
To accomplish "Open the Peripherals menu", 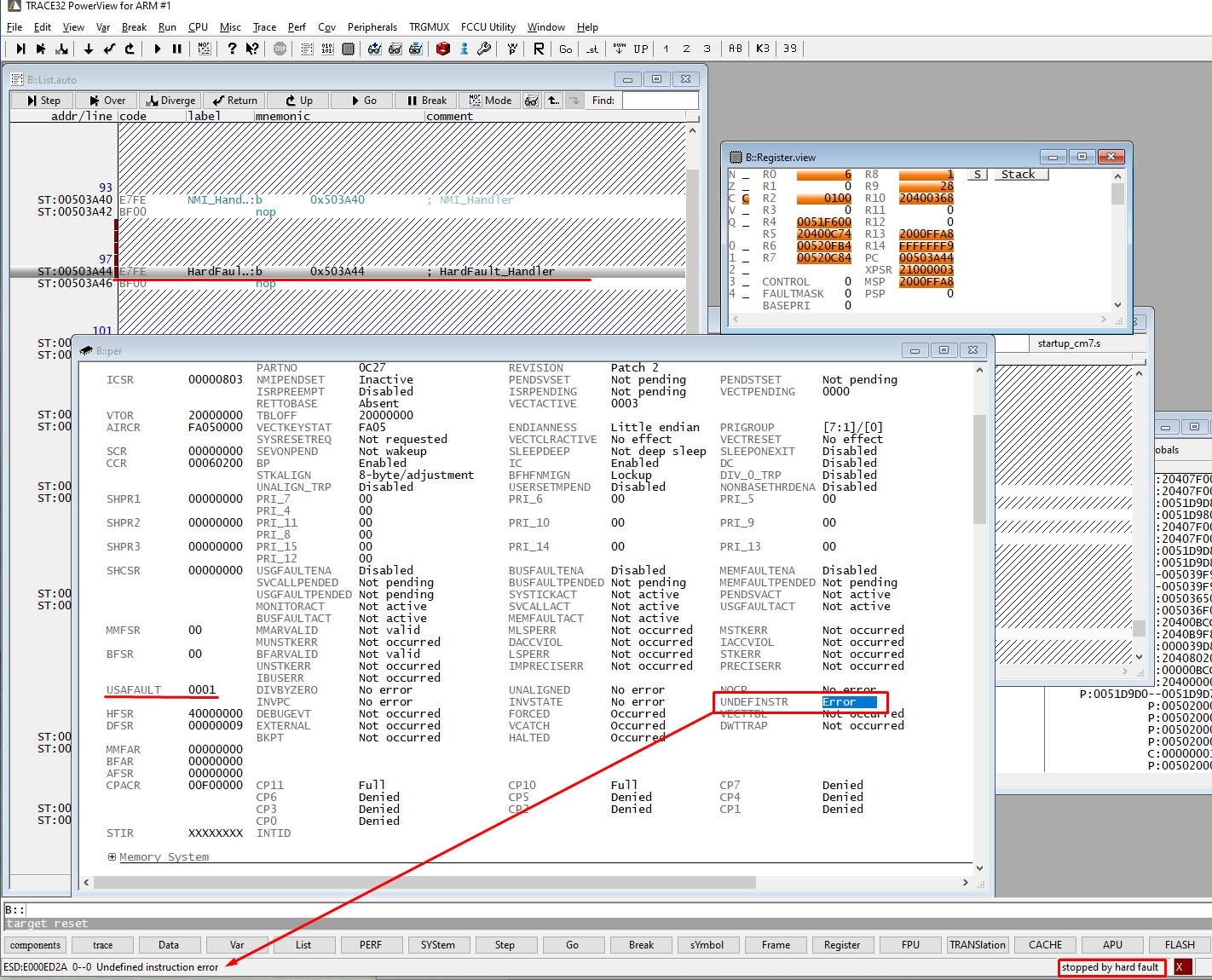I will tap(372, 26).
